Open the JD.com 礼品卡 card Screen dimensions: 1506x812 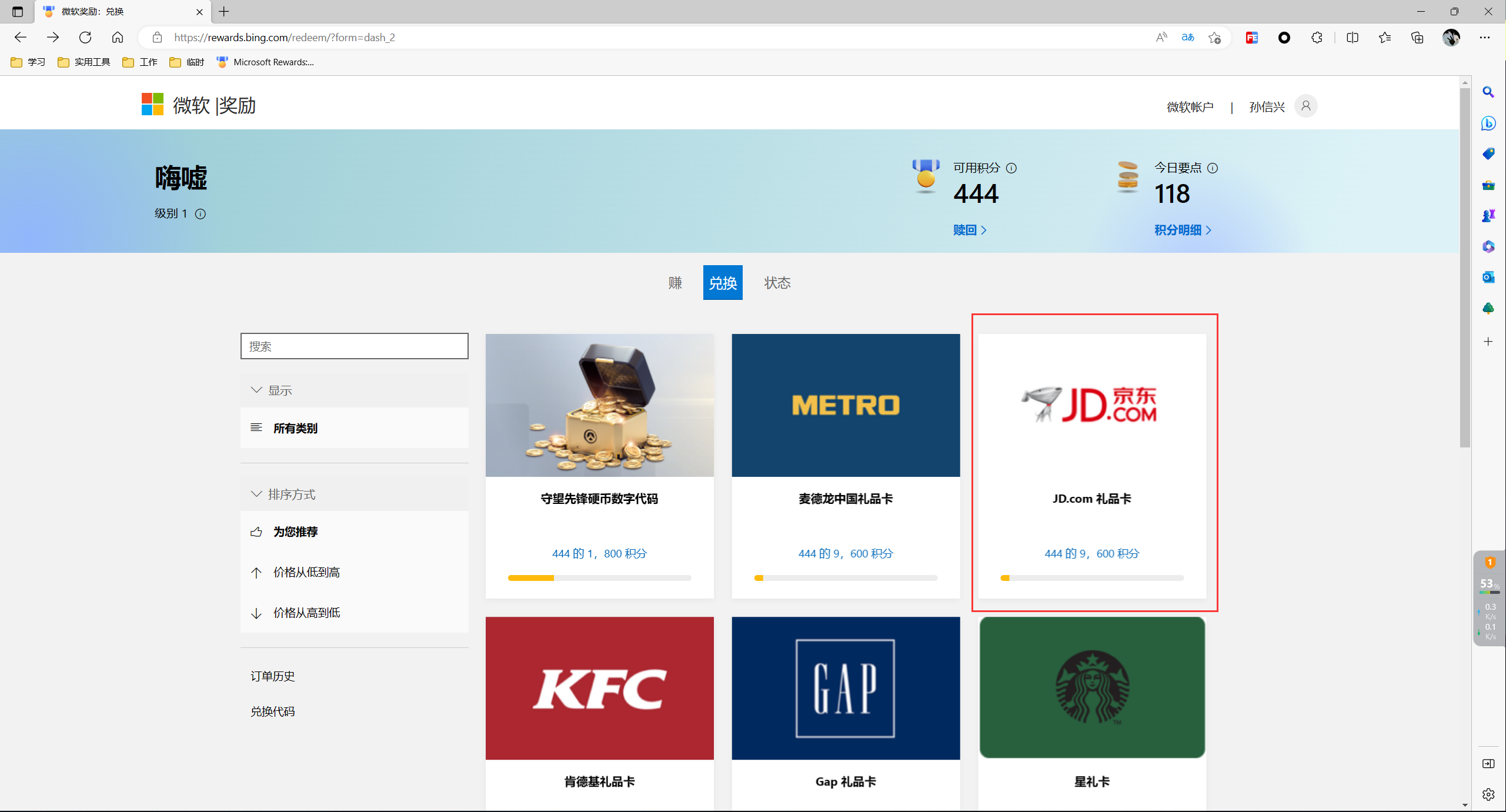tap(1092, 466)
